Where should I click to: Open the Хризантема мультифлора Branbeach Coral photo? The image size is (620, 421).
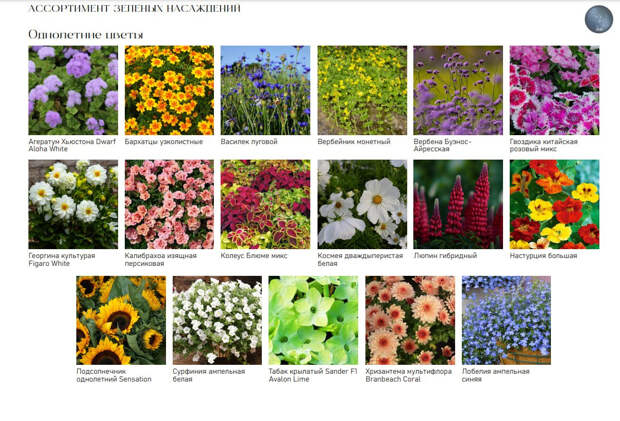(410, 320)
